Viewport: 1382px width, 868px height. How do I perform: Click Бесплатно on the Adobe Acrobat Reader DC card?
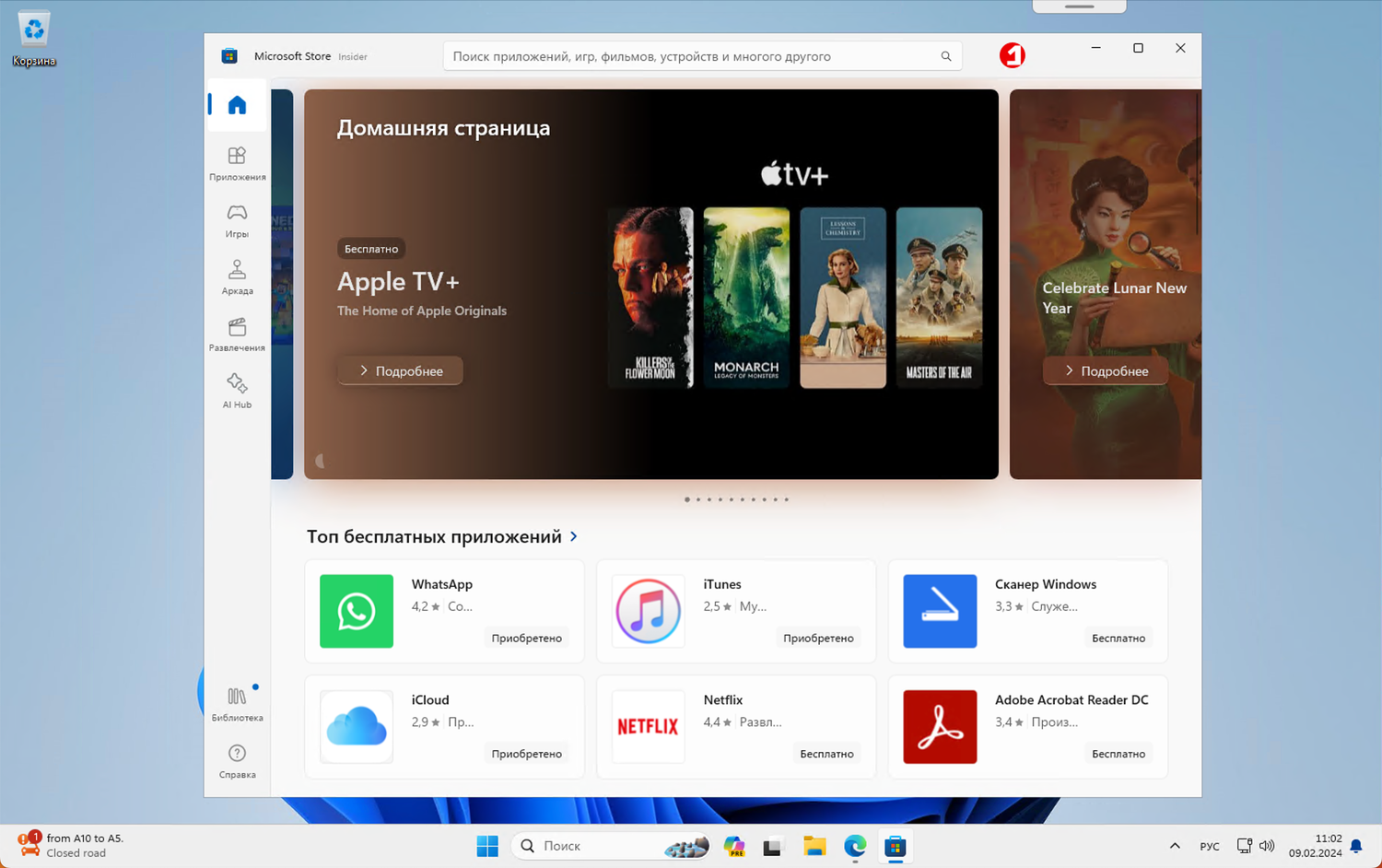point(1118,754)
